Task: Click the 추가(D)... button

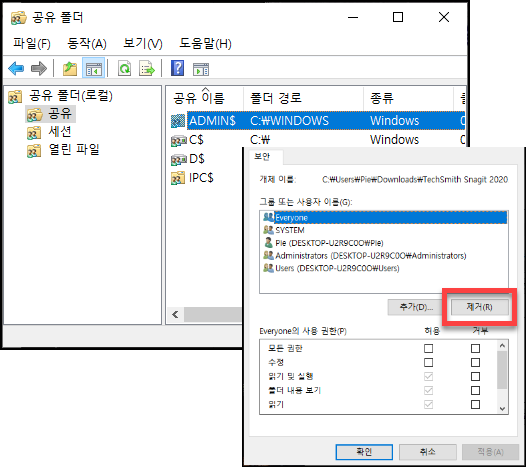Action: tap(416, 307)
